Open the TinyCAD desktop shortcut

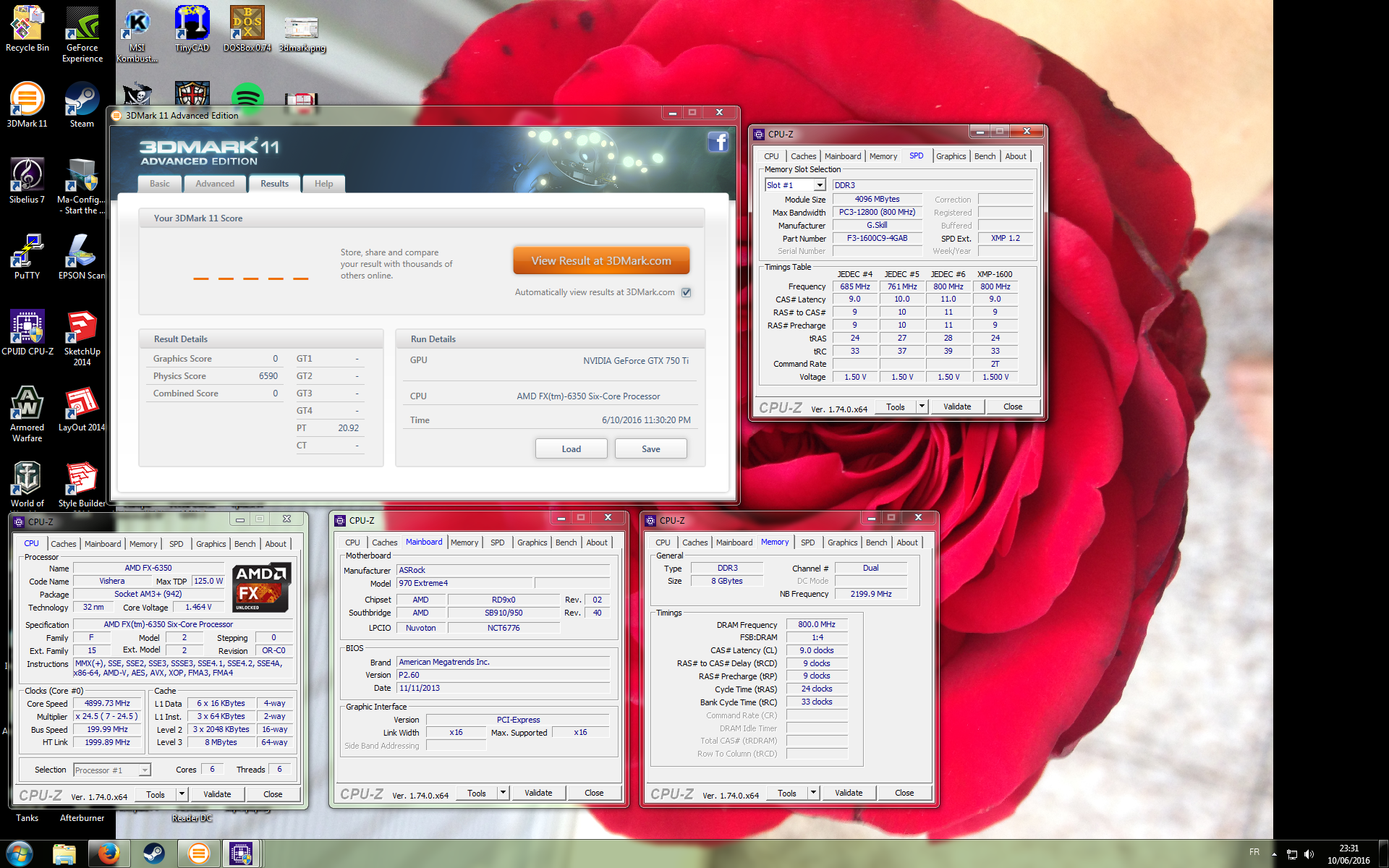(x=192, y=29)
